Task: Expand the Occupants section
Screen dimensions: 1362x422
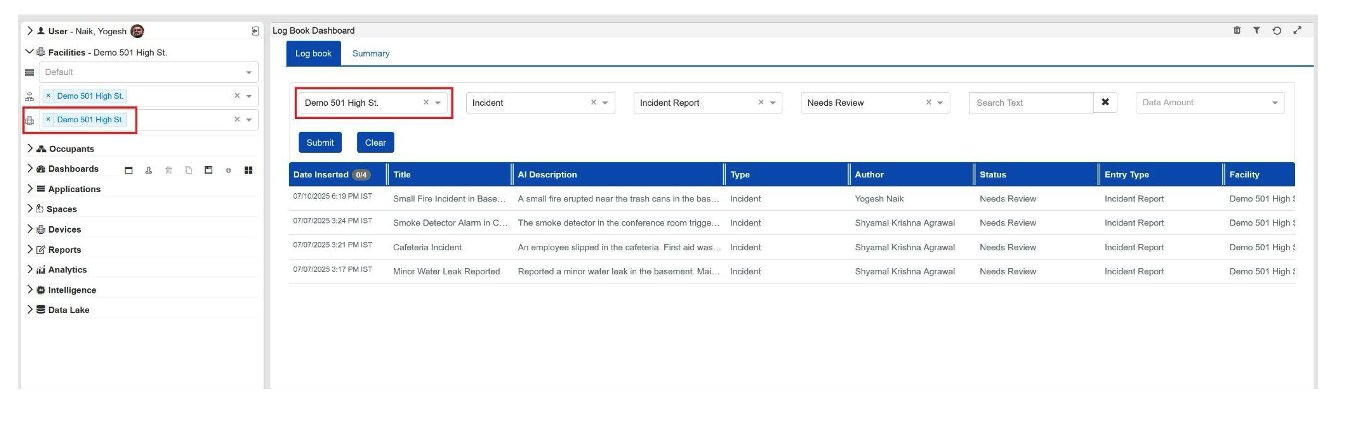Action: (30, 148)
